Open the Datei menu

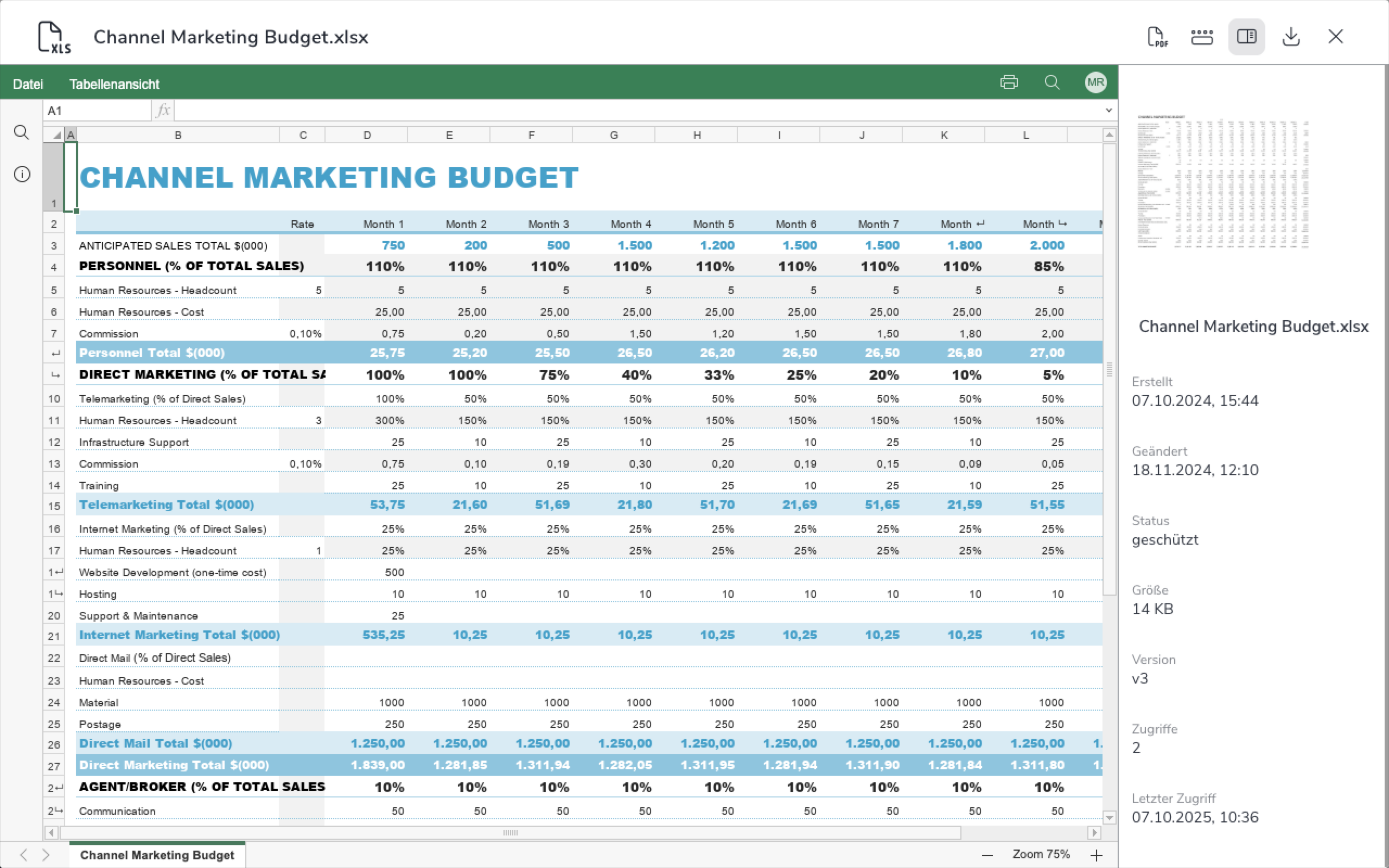[x=28, y=85]
